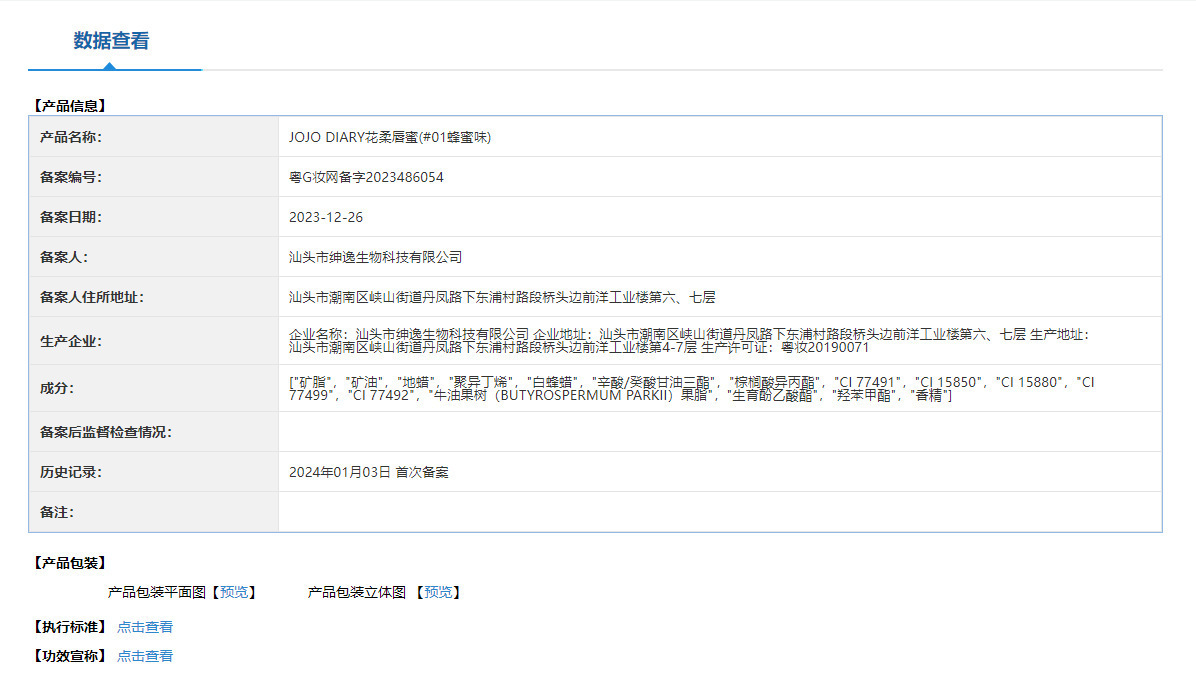This screenshot has height=696, width=1196.
Task: Click the 生产企业 details text
Action: (x=690, y=340)
